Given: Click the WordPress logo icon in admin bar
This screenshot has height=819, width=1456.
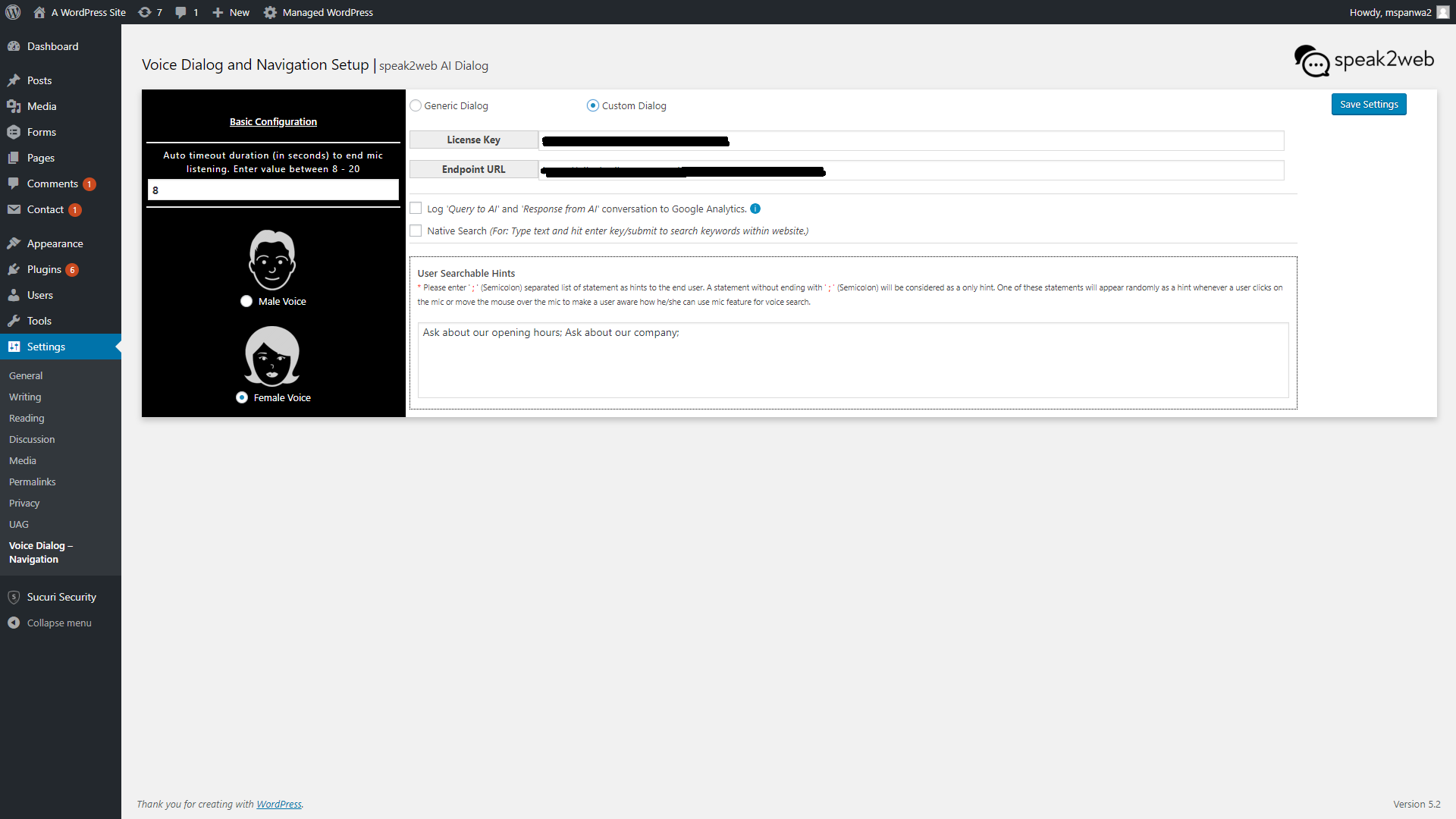Looking at the screenshot, I should pos(13,12).
